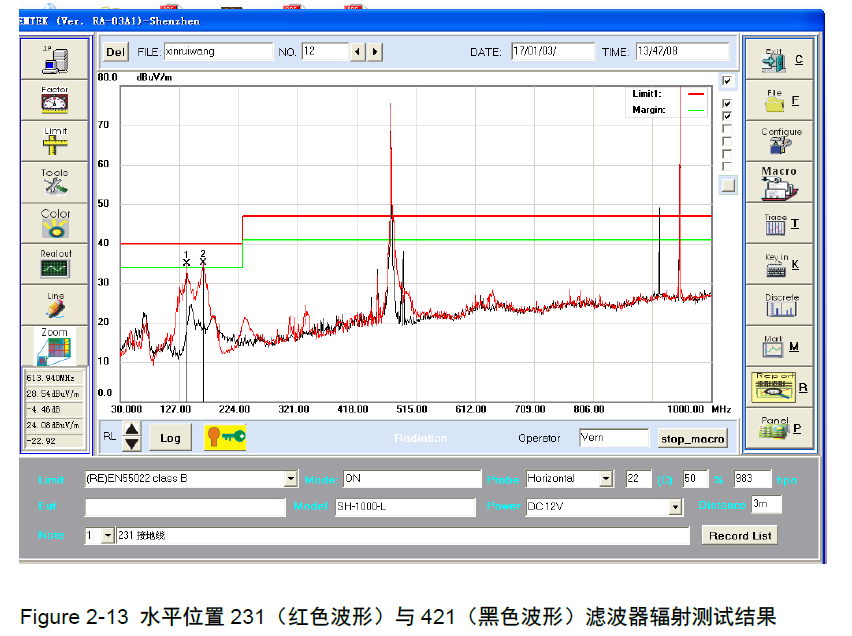Toggle the top trace checkbox
The image size is (852, 636).
pyautogui.click(x=727, y=81)
